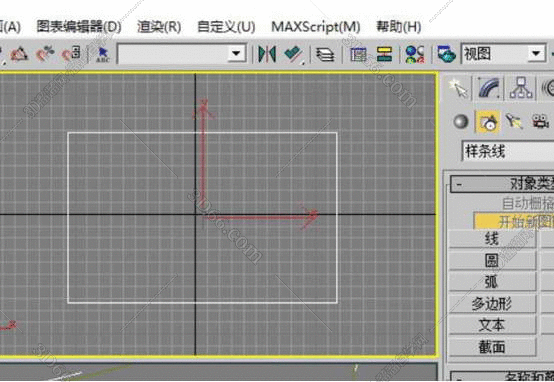Select the Cameras category icon
Image resolution: width=554 pixels, height=382 pixels.
(541, 122)
